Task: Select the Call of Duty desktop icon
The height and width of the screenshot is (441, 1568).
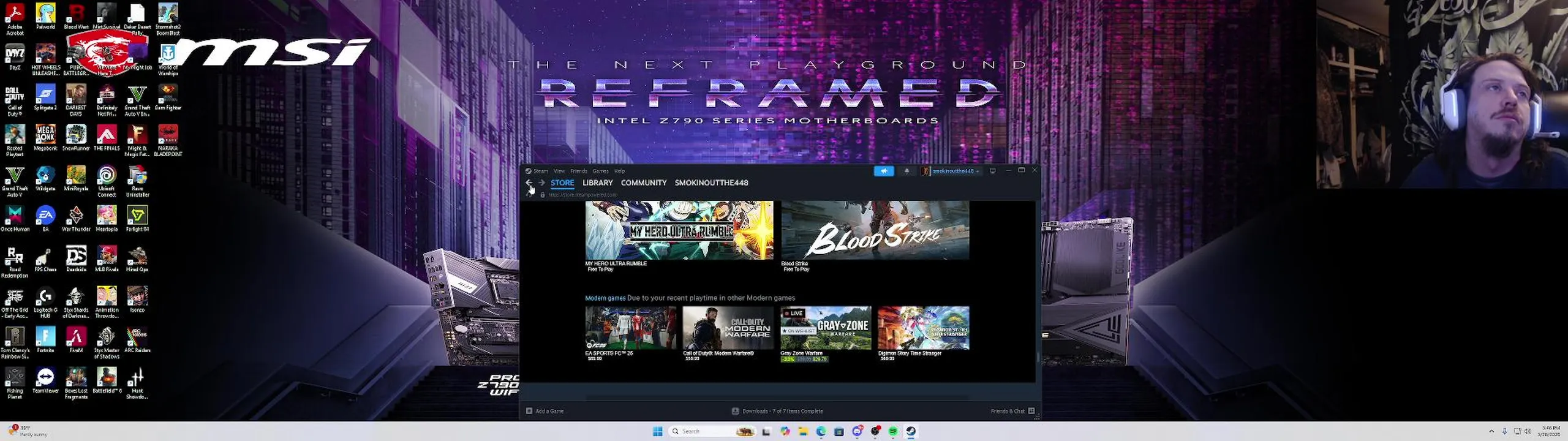Action: coord(15,100)
